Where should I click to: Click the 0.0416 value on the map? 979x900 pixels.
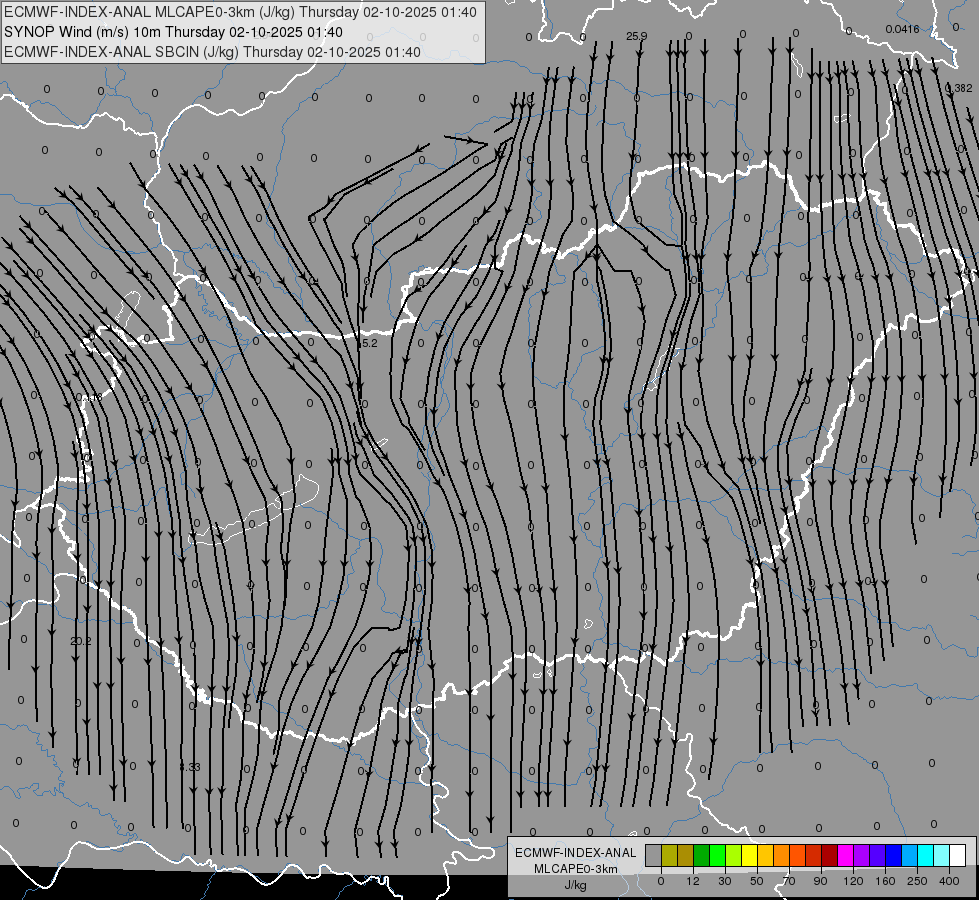click(x=902, y=29)
